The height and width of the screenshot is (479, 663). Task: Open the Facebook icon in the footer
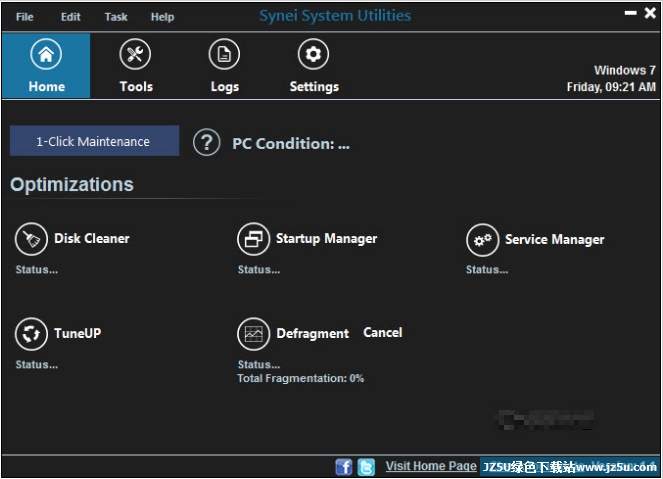(x=344, y=467)
